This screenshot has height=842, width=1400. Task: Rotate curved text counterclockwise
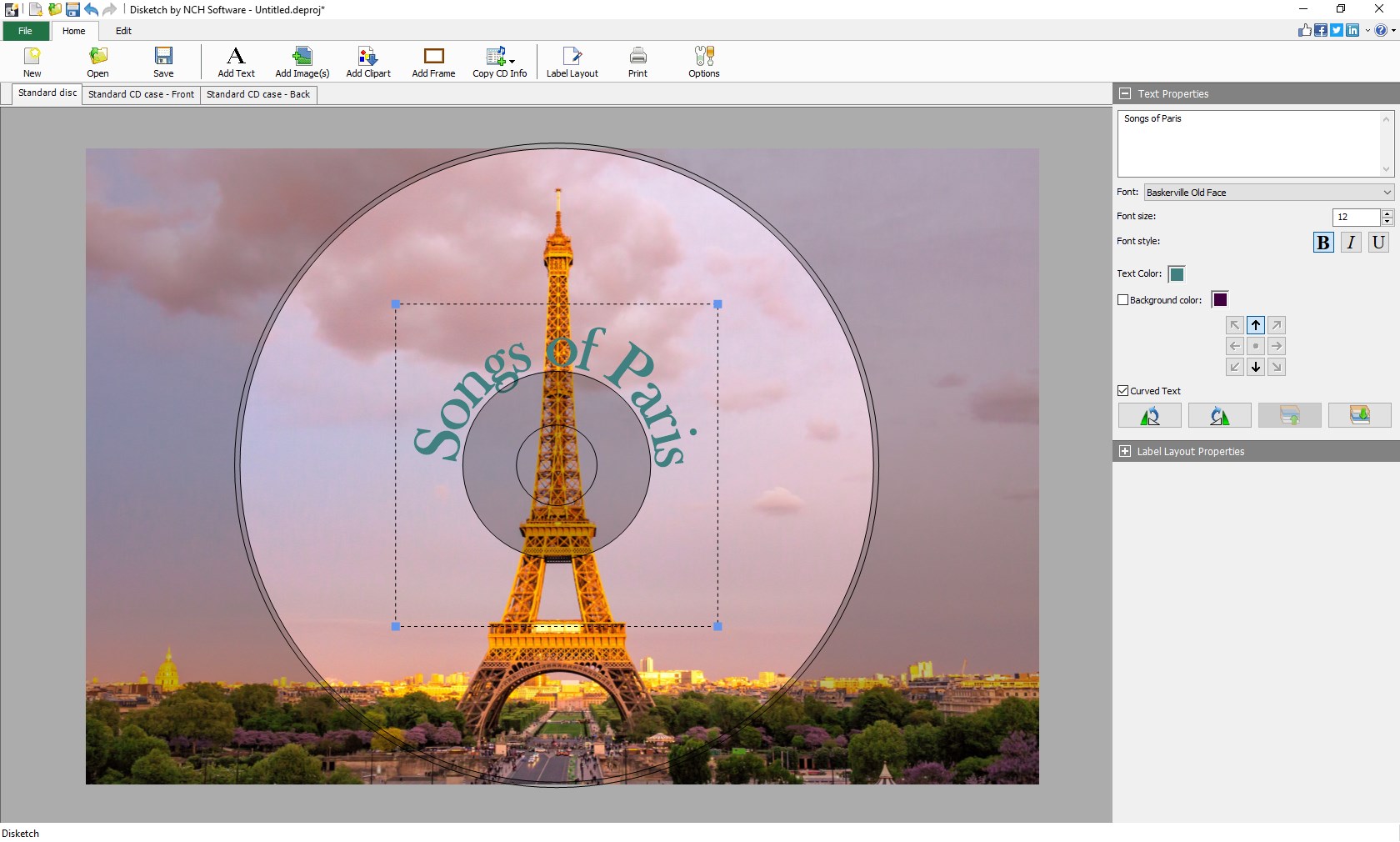1219,415
